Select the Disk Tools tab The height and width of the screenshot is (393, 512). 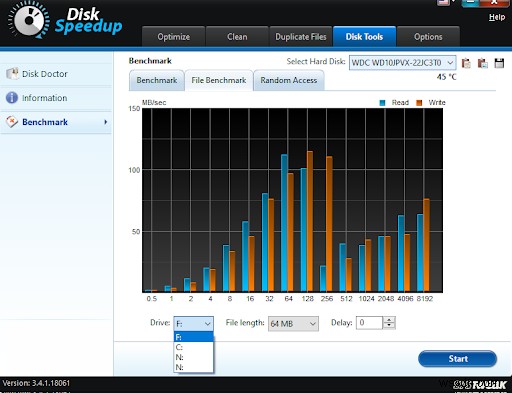coord(364,37)
